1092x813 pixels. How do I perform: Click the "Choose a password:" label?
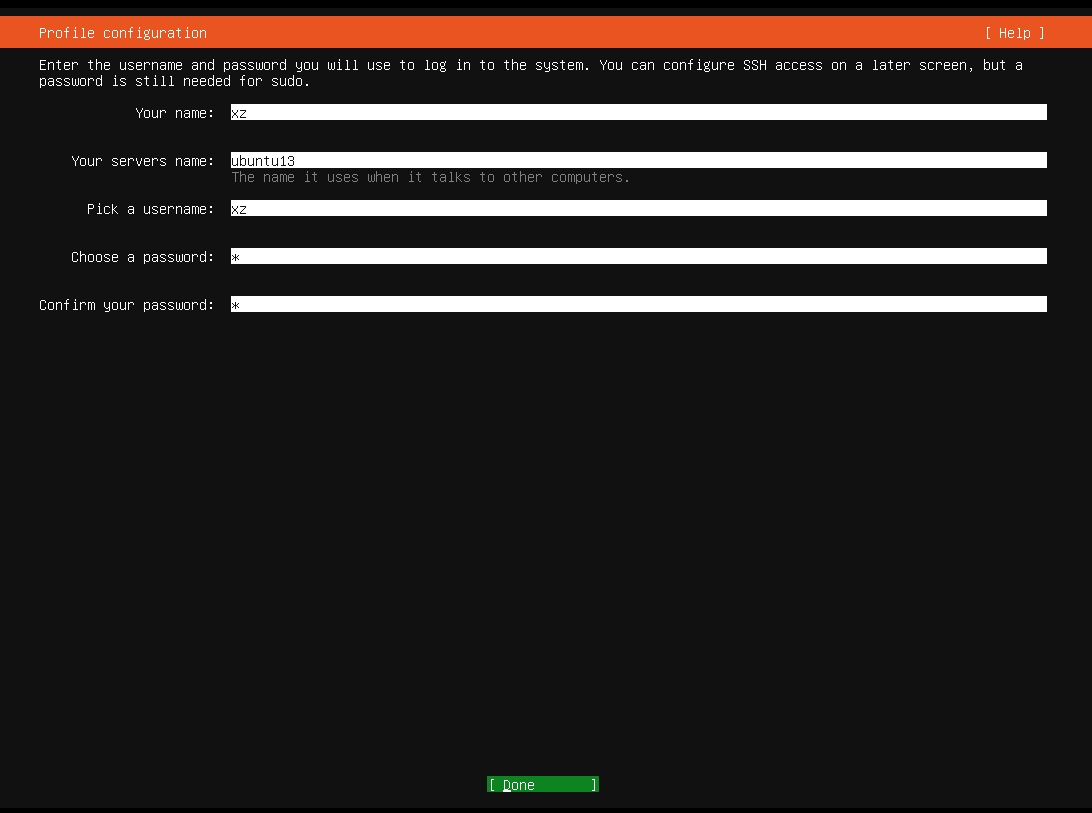point(142,257)
